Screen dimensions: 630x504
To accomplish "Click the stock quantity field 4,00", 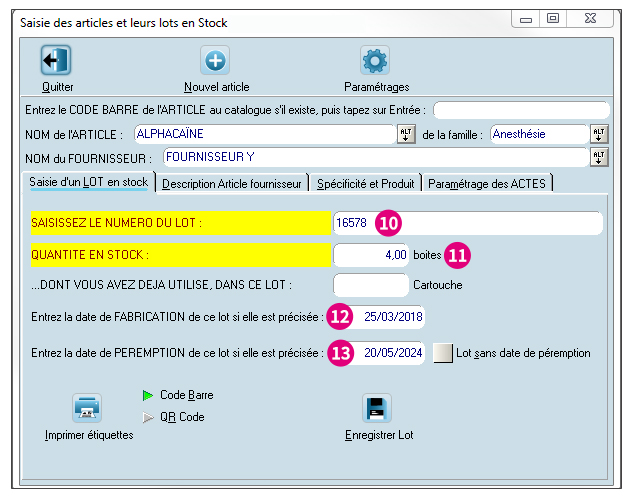I will (371, 255).
